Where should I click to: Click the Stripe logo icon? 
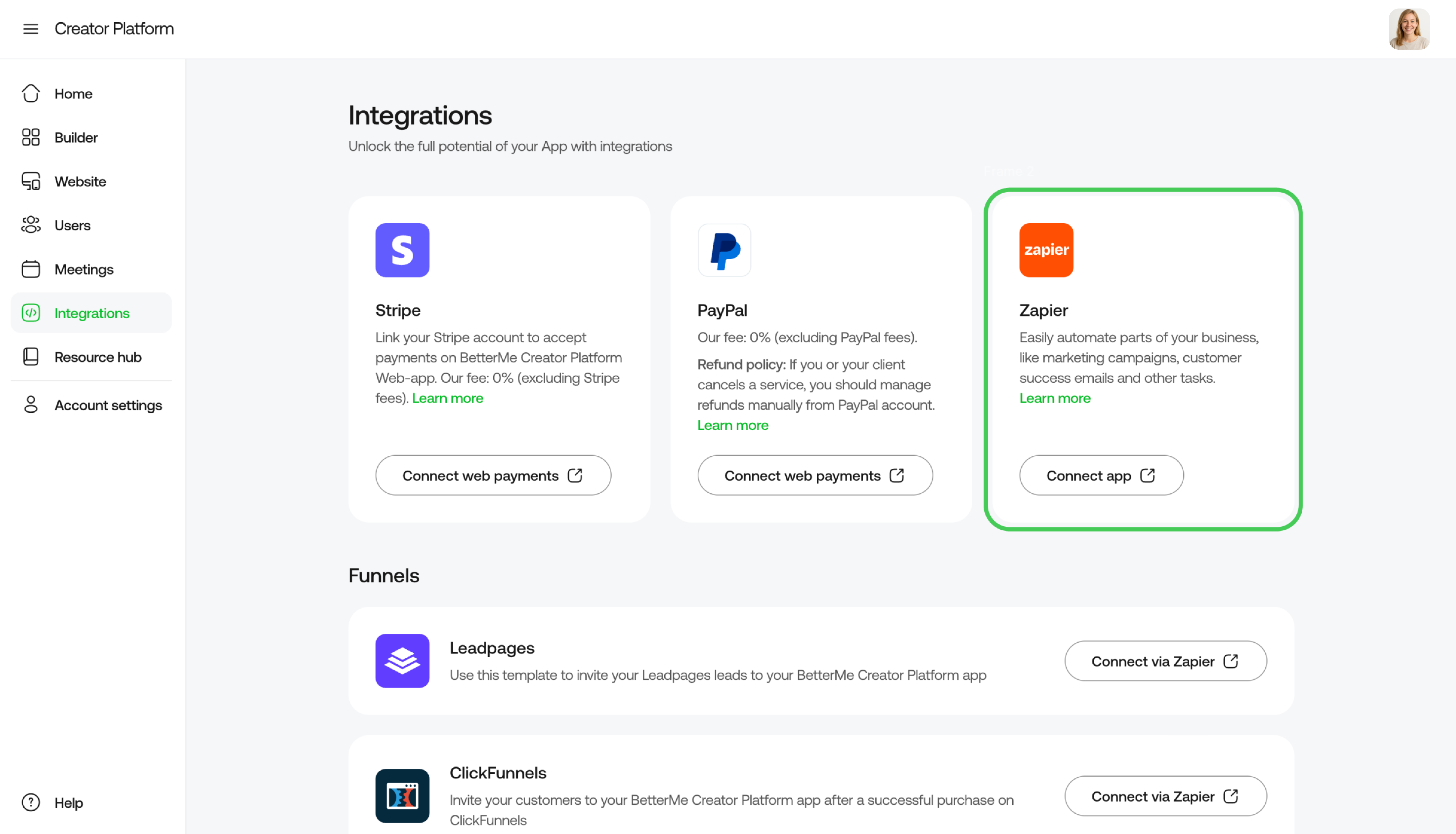[x=402, y=250]
